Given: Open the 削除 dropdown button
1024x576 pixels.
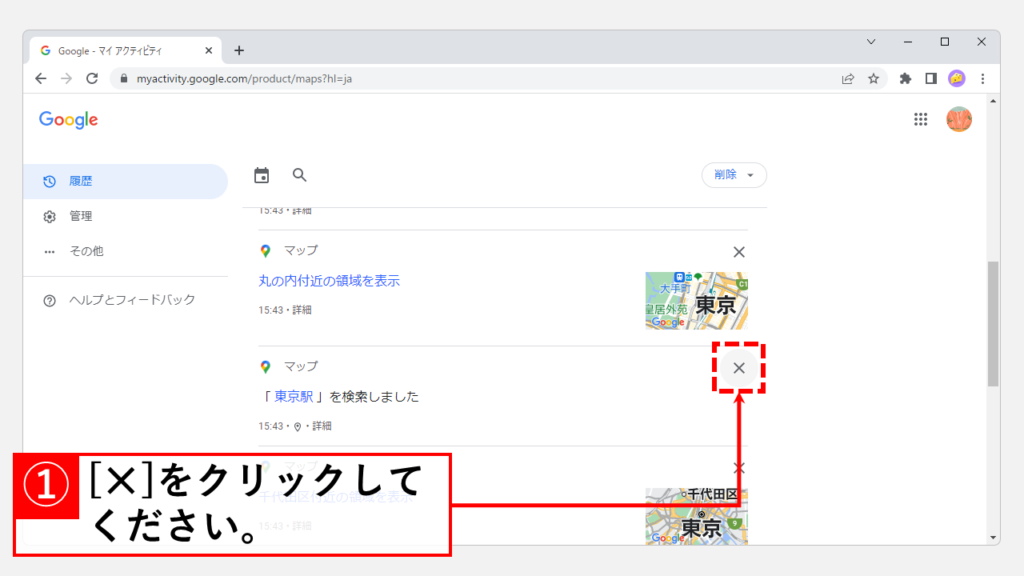Looking at the screenshot, I should tap(734, 175).
